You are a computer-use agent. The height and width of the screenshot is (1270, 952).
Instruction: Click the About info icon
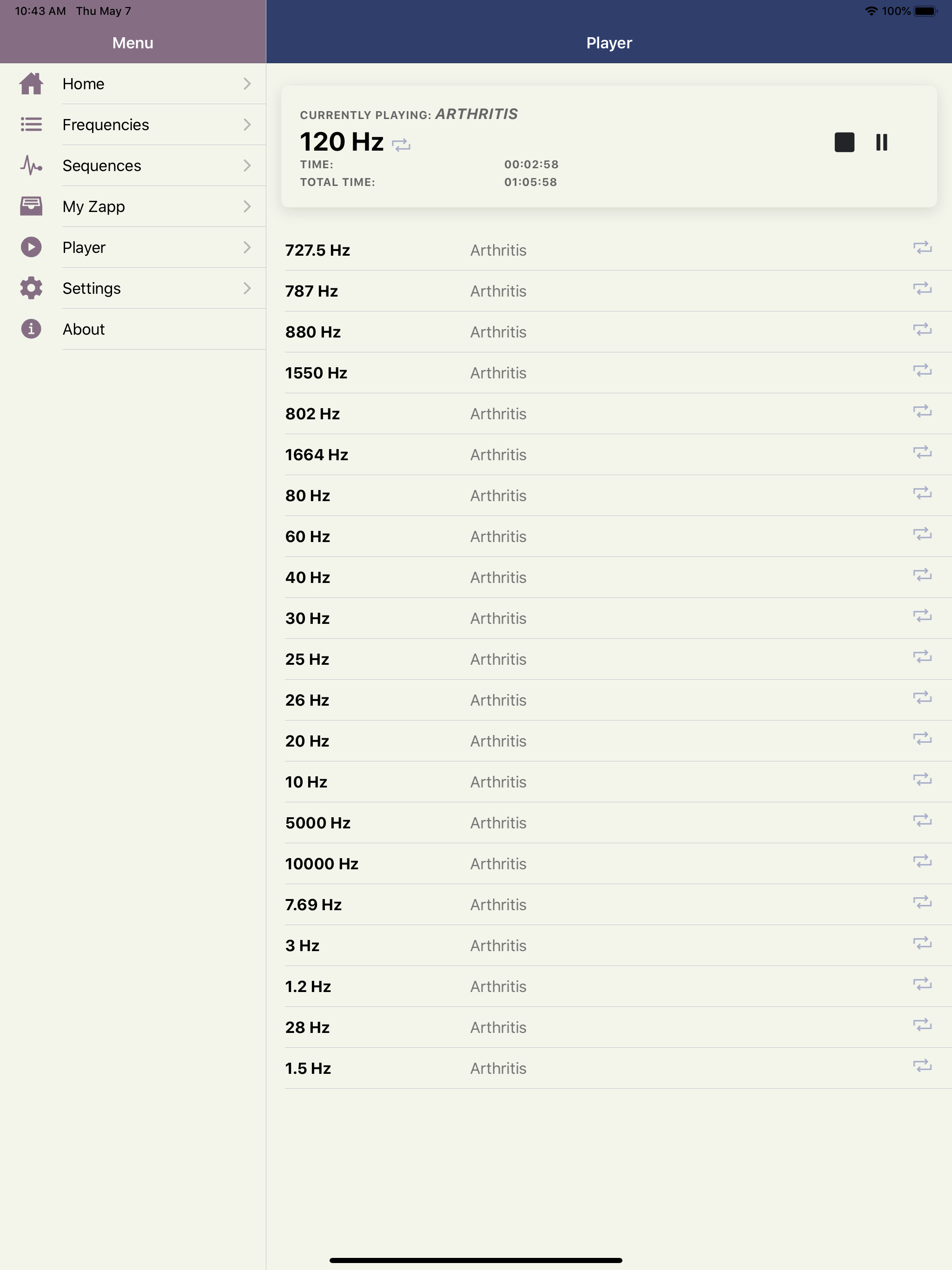coord(32,329)
